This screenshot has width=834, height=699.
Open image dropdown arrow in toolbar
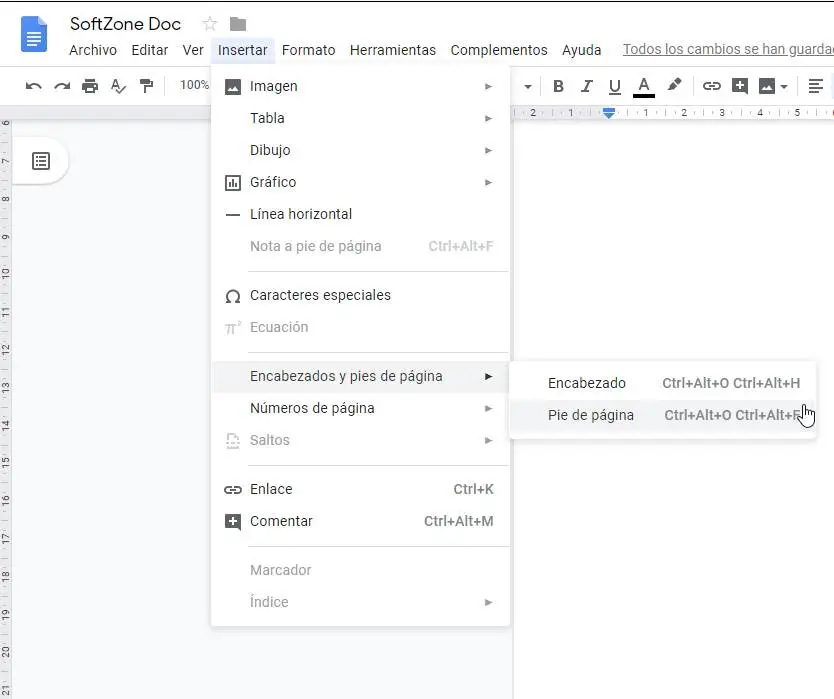click(x=784, y=87)
